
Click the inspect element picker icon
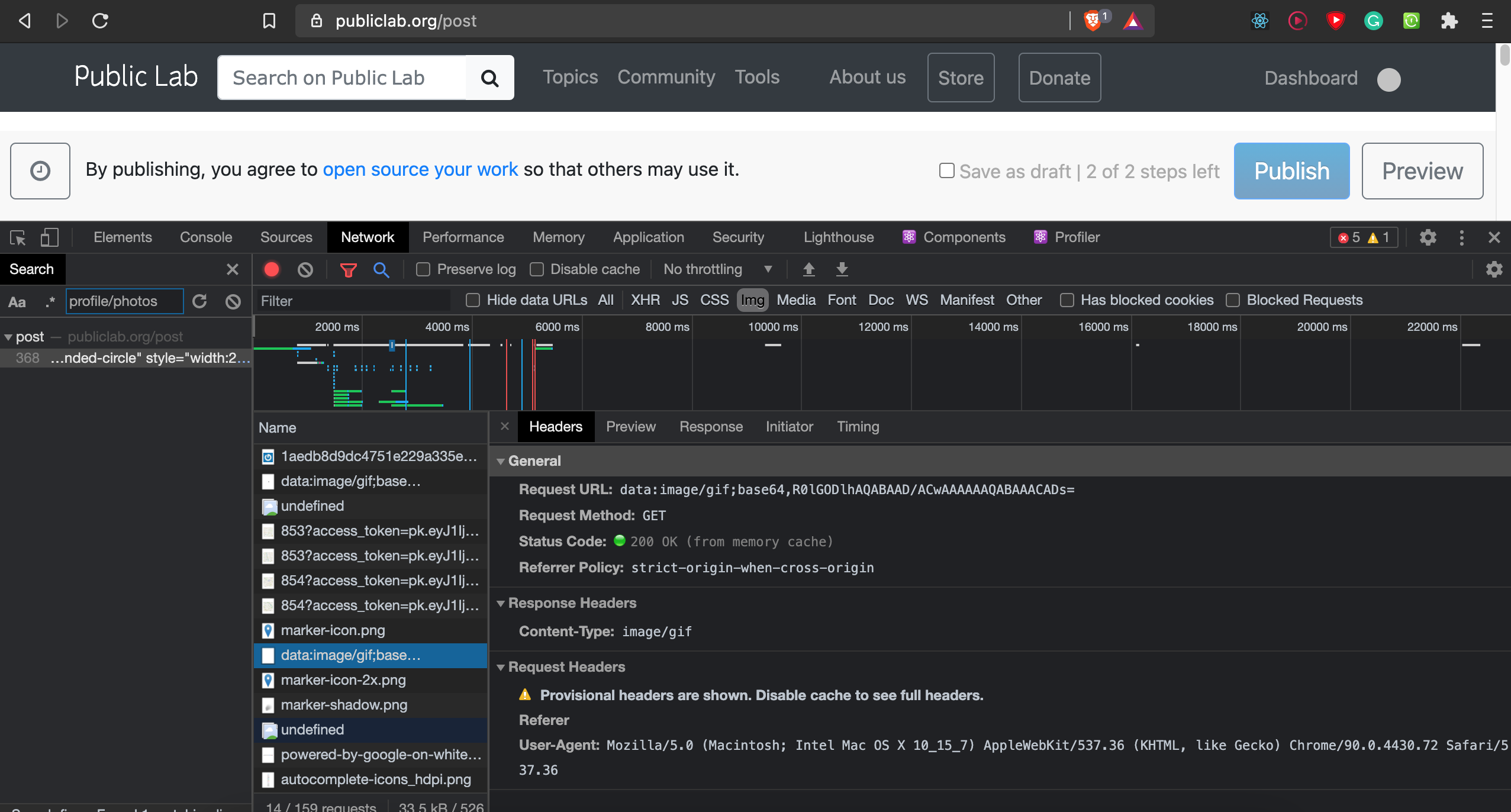tap(18, 238)
